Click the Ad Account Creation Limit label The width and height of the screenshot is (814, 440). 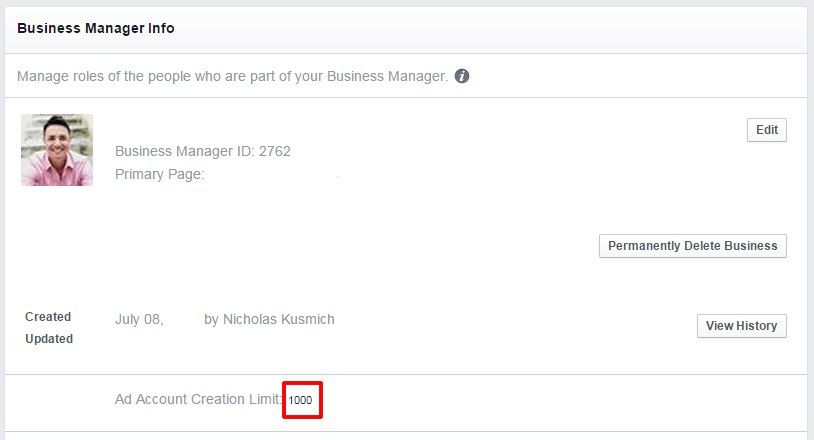[198, 399]
